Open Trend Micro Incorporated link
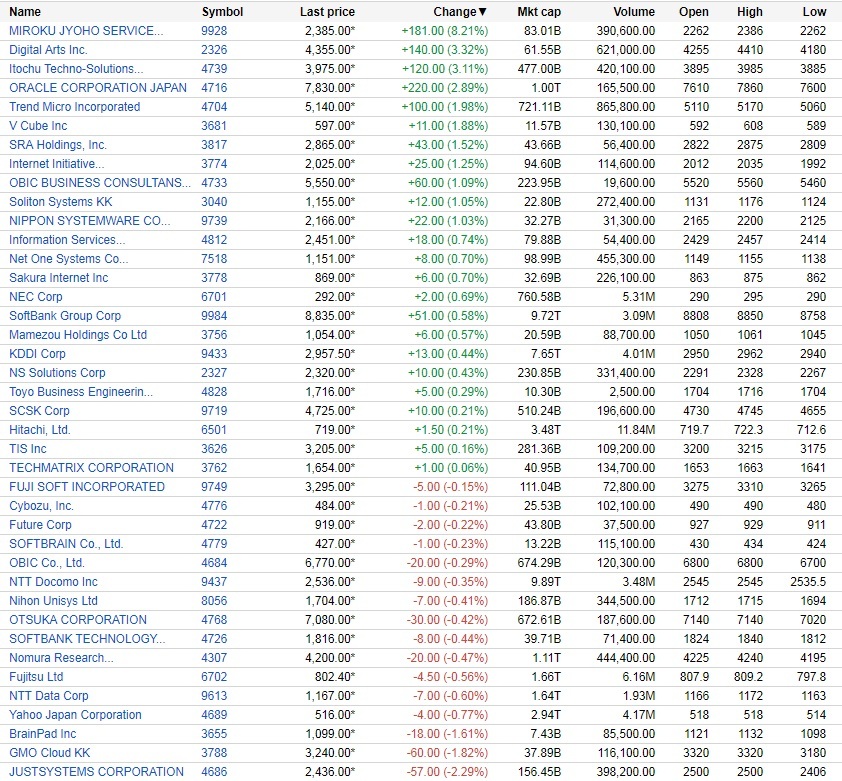 [x=75, y=107]
